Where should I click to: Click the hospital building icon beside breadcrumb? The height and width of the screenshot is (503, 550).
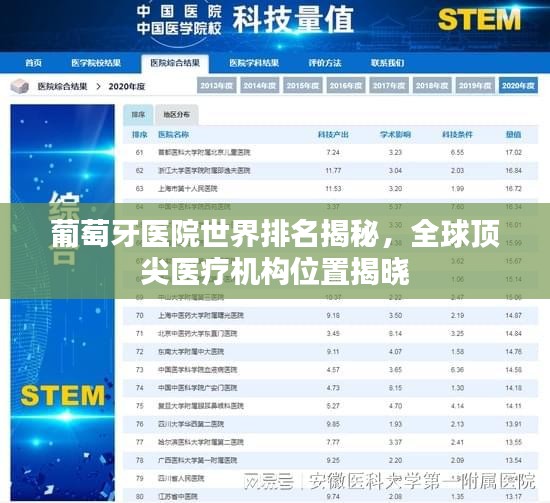[x=20, y=86]
